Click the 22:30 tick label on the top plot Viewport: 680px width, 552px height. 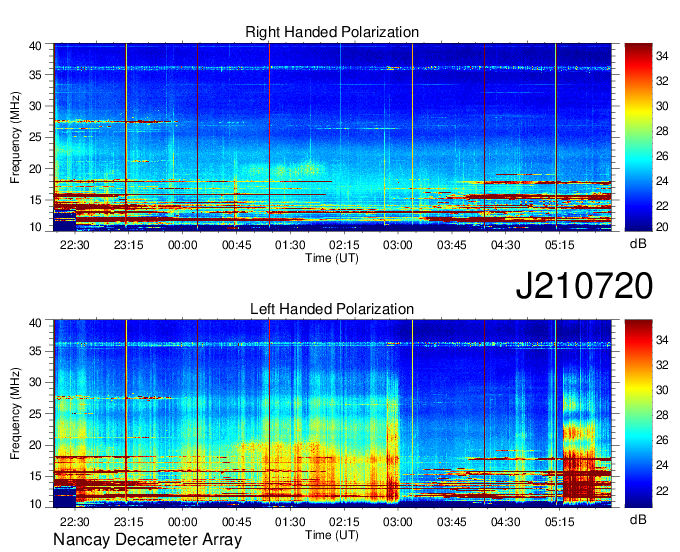75,245
